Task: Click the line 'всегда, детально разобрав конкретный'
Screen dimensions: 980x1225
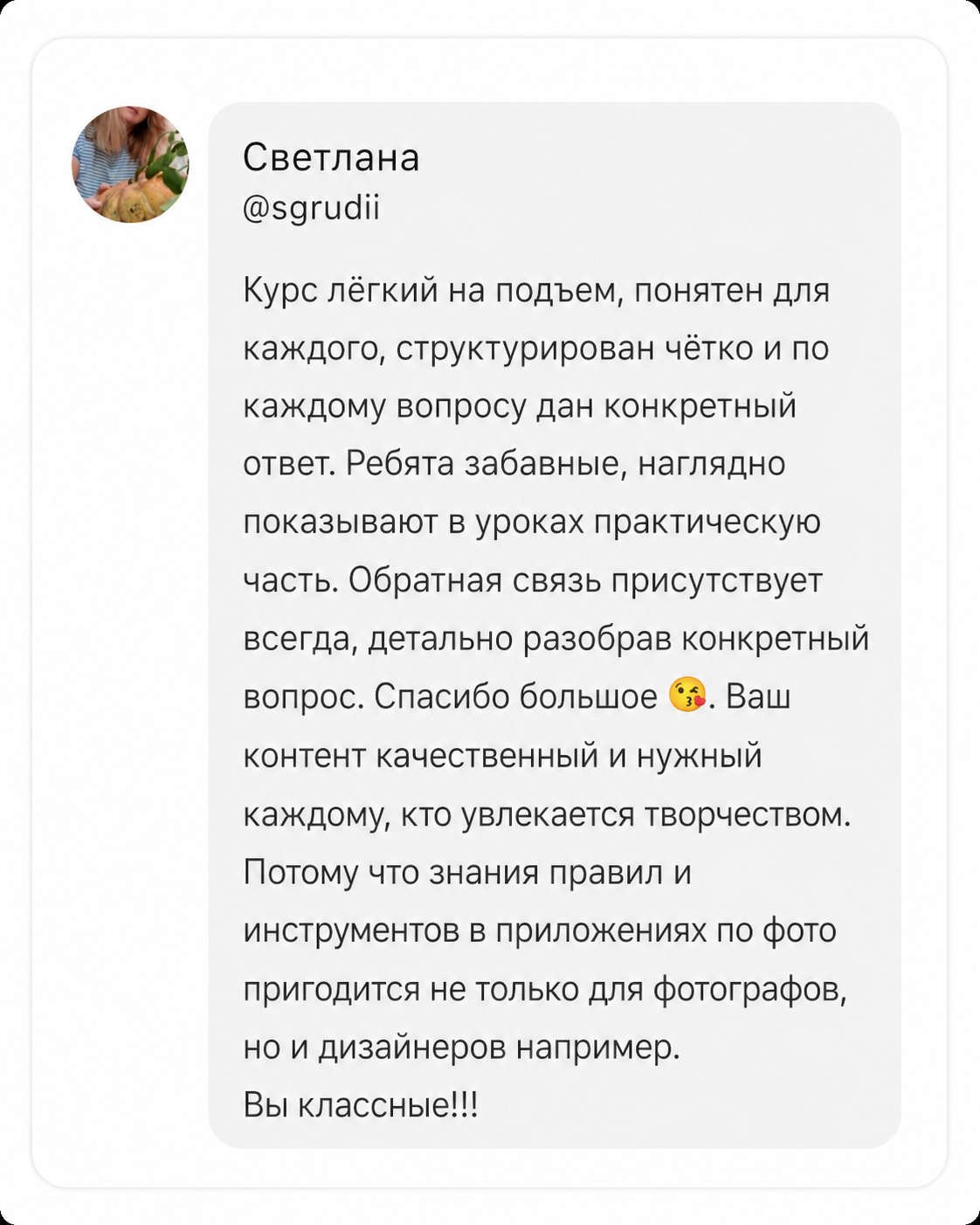Action: coord(556,639)
